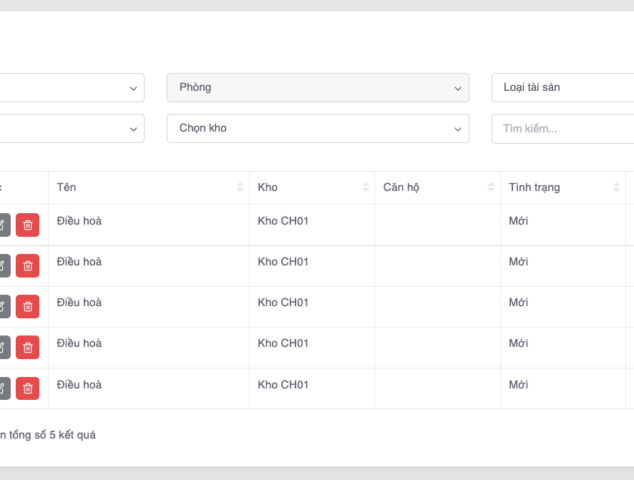The width and height of the screenshot is (634, 480).
Task: Open the Phòng dropdown
Action: tap(317, 88)
